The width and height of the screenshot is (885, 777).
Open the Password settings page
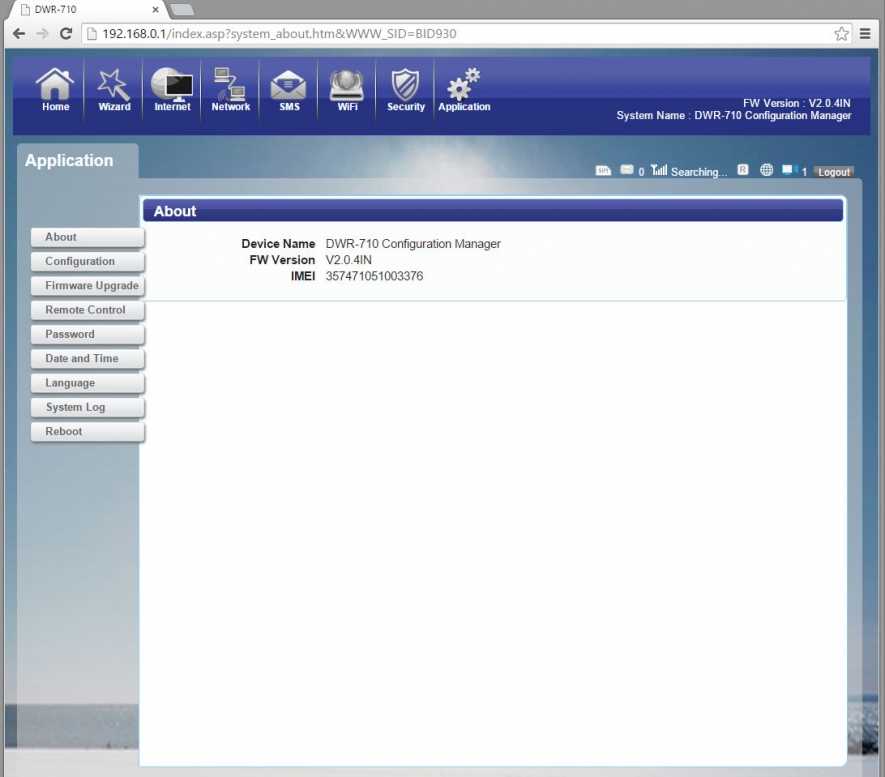(x=87, y=334)
